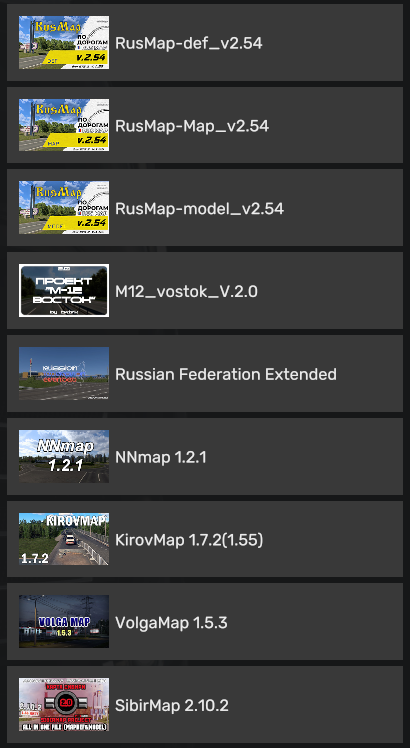Viewport: 410px width, 748px height.
Task: Select the M12_vostok_V.2.0 mod label
Action: tap(186, 291)
